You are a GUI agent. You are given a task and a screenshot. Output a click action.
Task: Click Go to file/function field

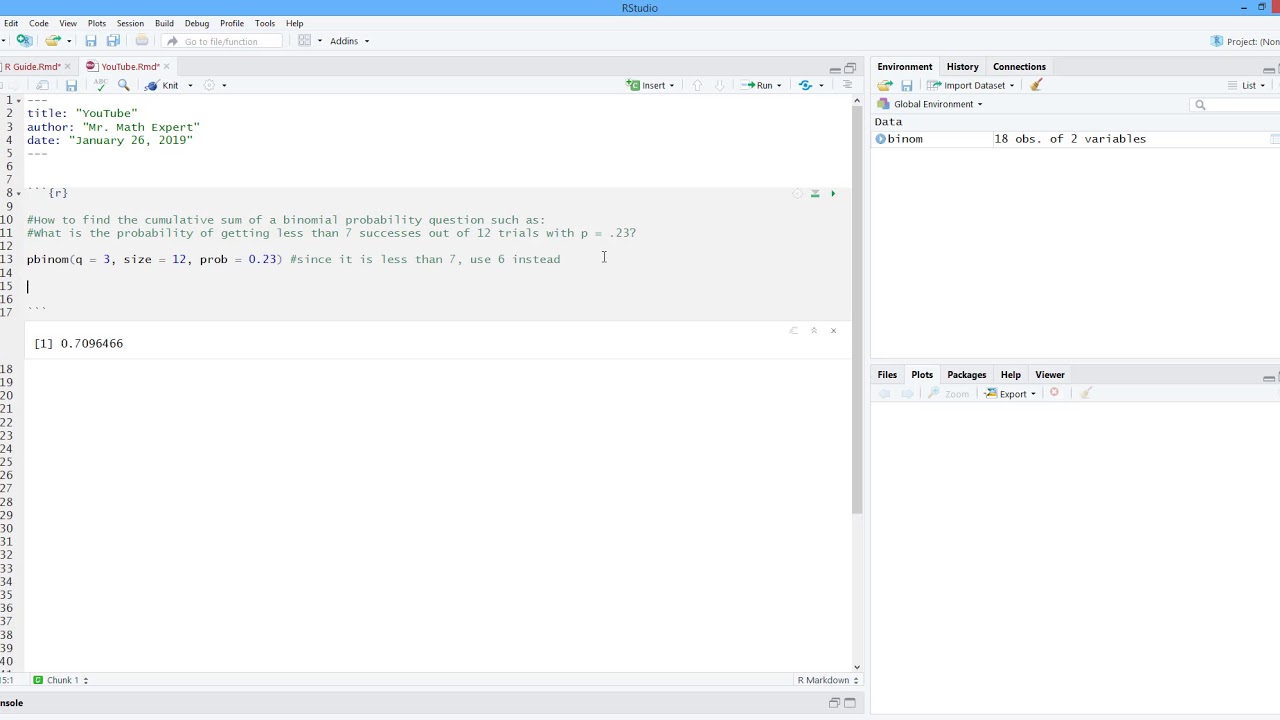tap(222, 41)
